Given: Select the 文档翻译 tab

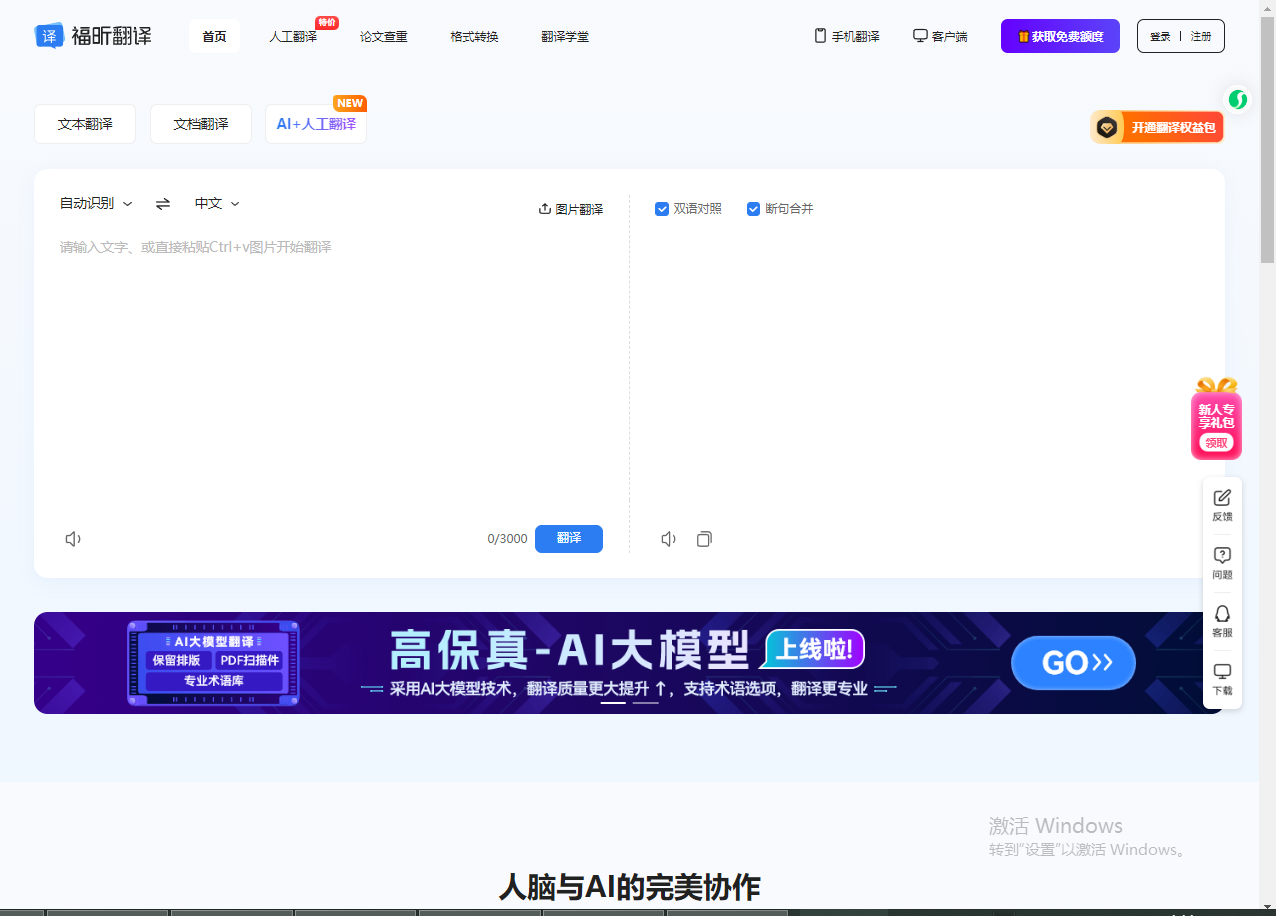Looking at the screenshot, I should (201, 124).
